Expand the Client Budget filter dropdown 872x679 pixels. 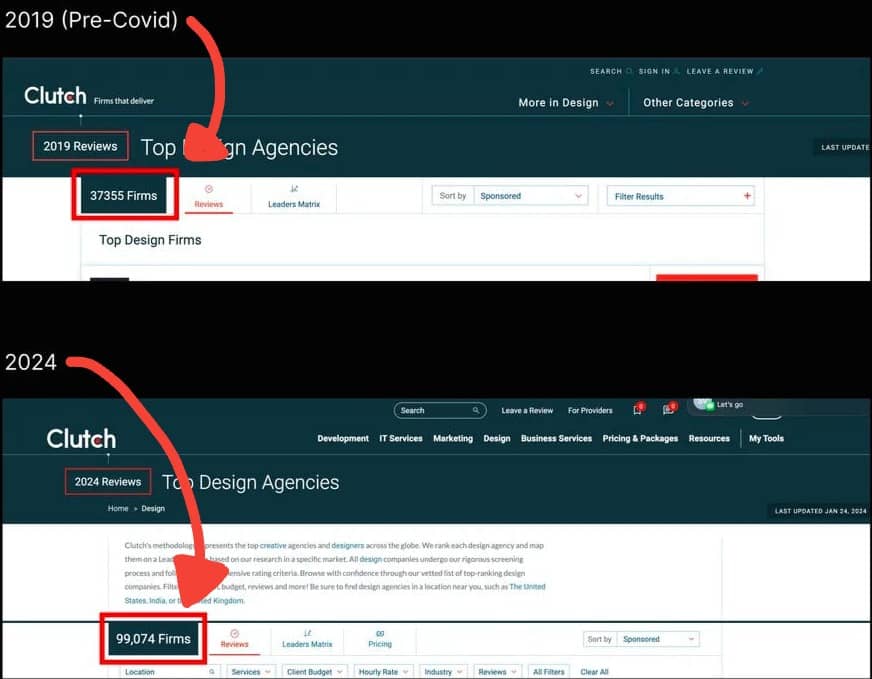pos(315,672)
